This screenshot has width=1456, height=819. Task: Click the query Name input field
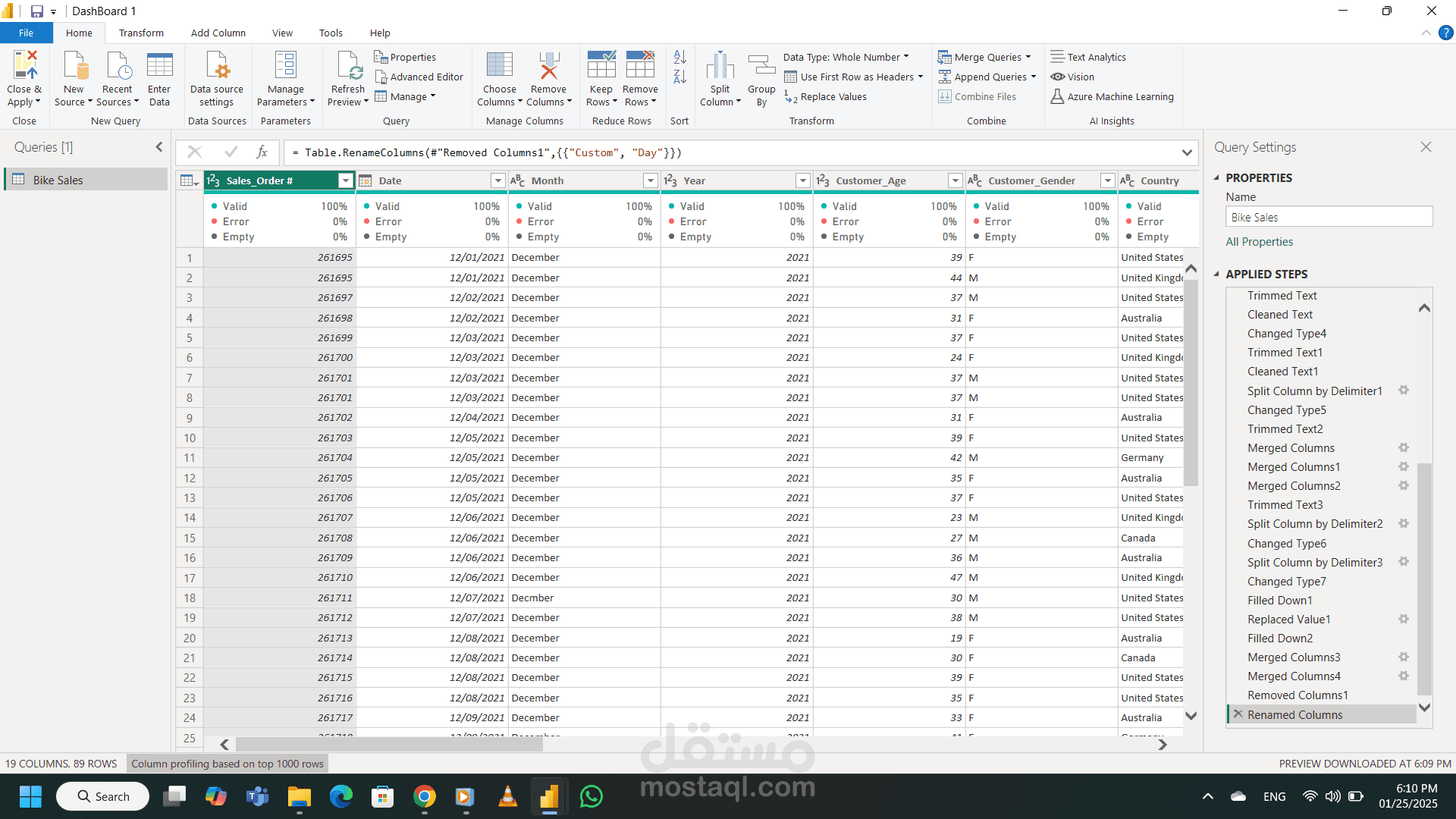pyautogui.click(x=1329, y=217)
